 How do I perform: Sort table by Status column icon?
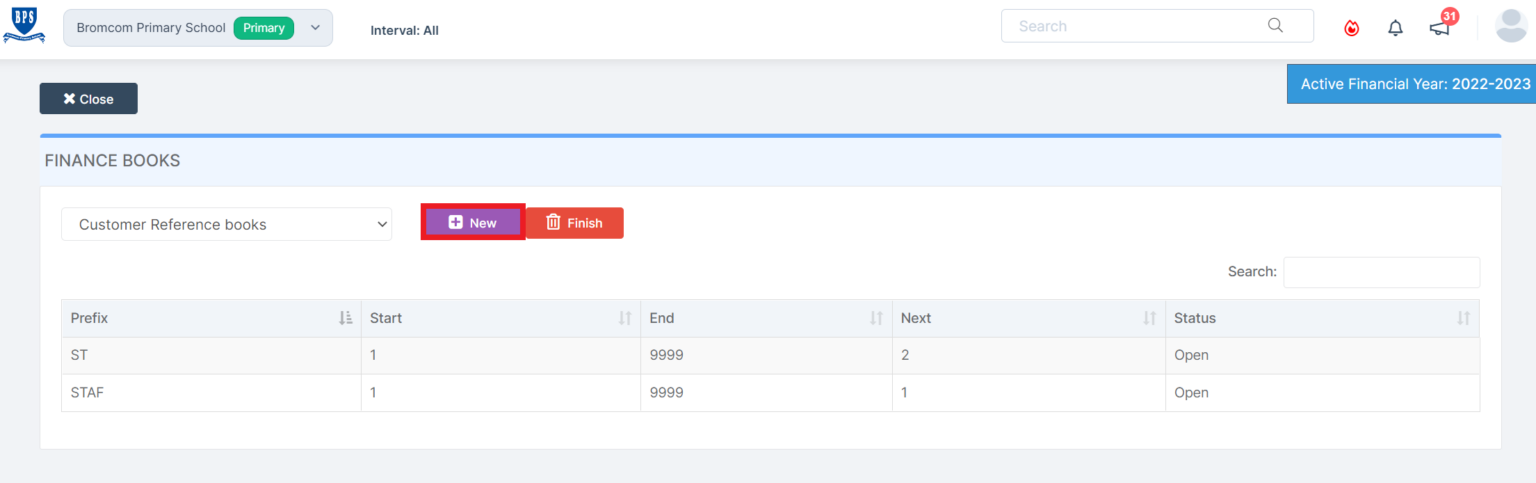(x=1463, y=318)
